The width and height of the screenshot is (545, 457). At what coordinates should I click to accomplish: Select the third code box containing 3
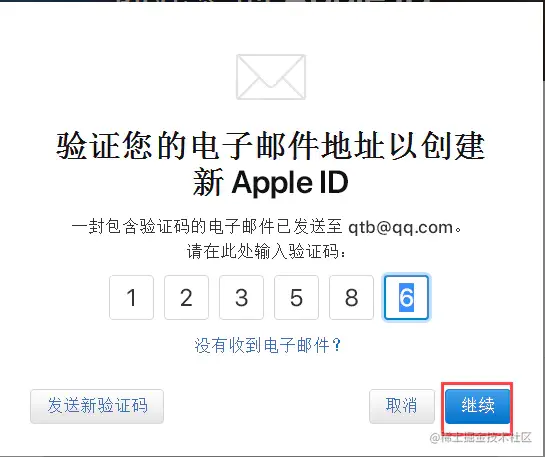click(x=241, y=297)
